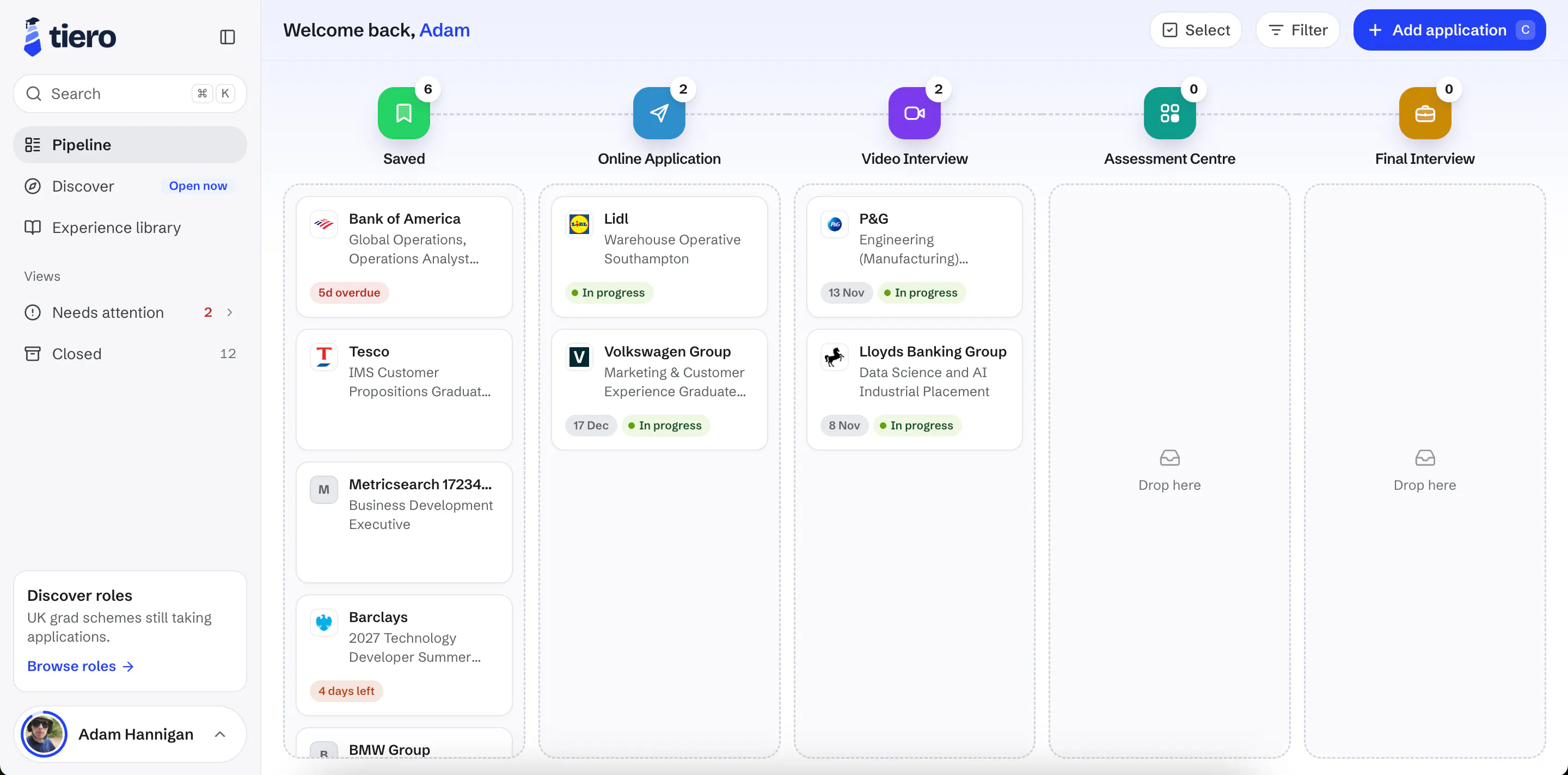Open the BMW Group card
1568x775 pixels.
pyautogui.click(x=403, y=743)
